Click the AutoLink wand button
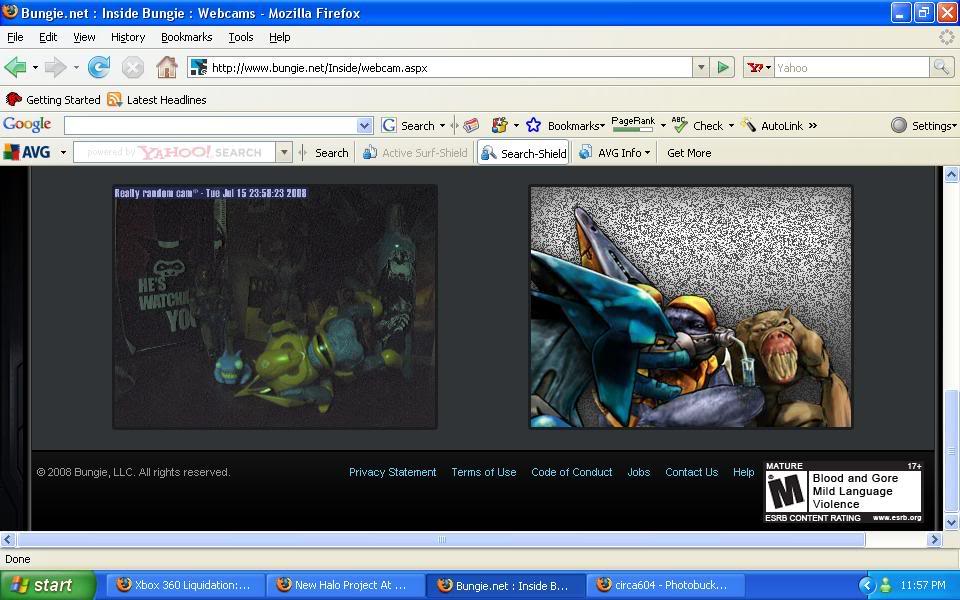Screen dimensions: 960x600 (x=772, y=125)
